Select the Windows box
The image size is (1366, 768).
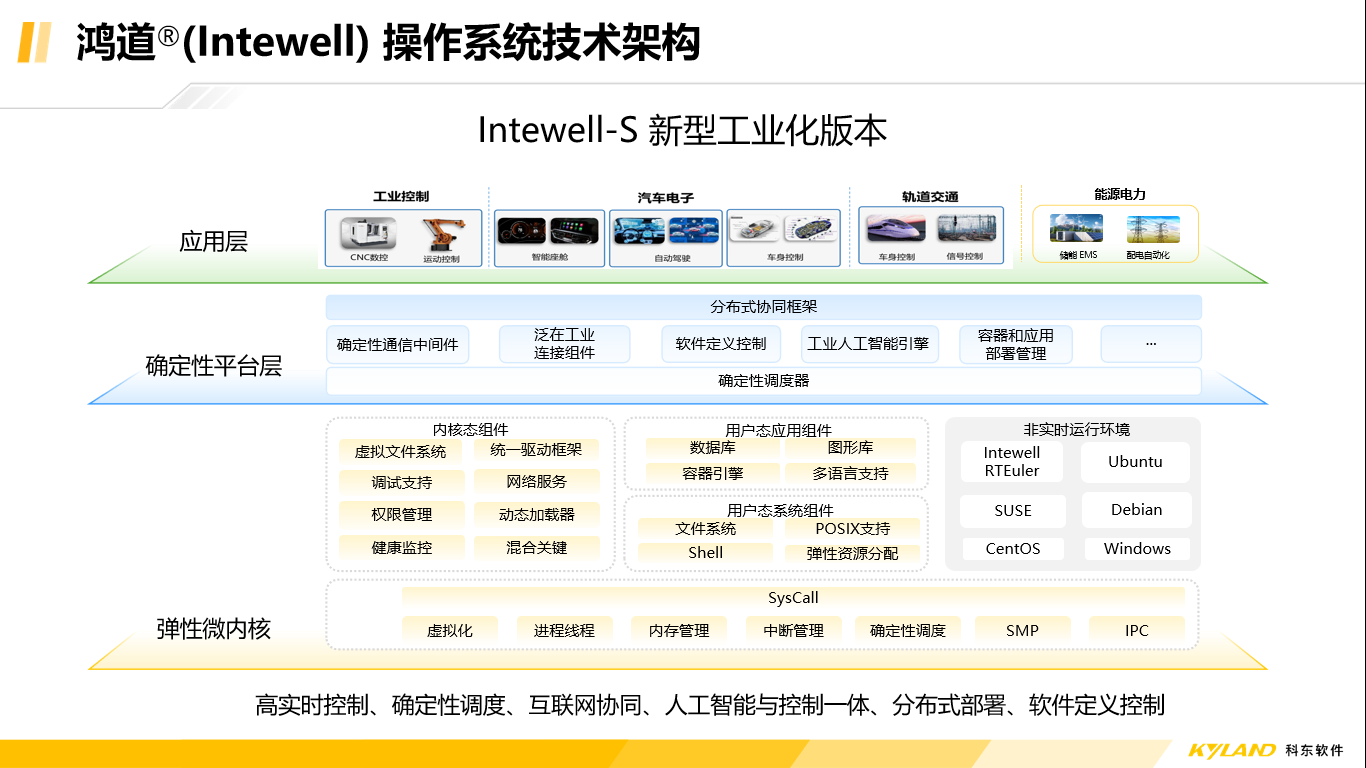click(1137, 549)
